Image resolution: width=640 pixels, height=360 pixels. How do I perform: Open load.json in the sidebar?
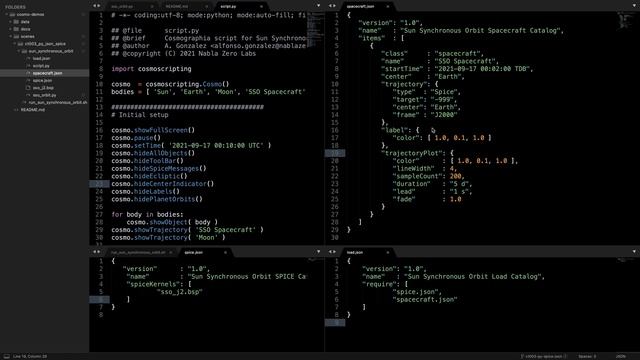(x=41, y=58)
